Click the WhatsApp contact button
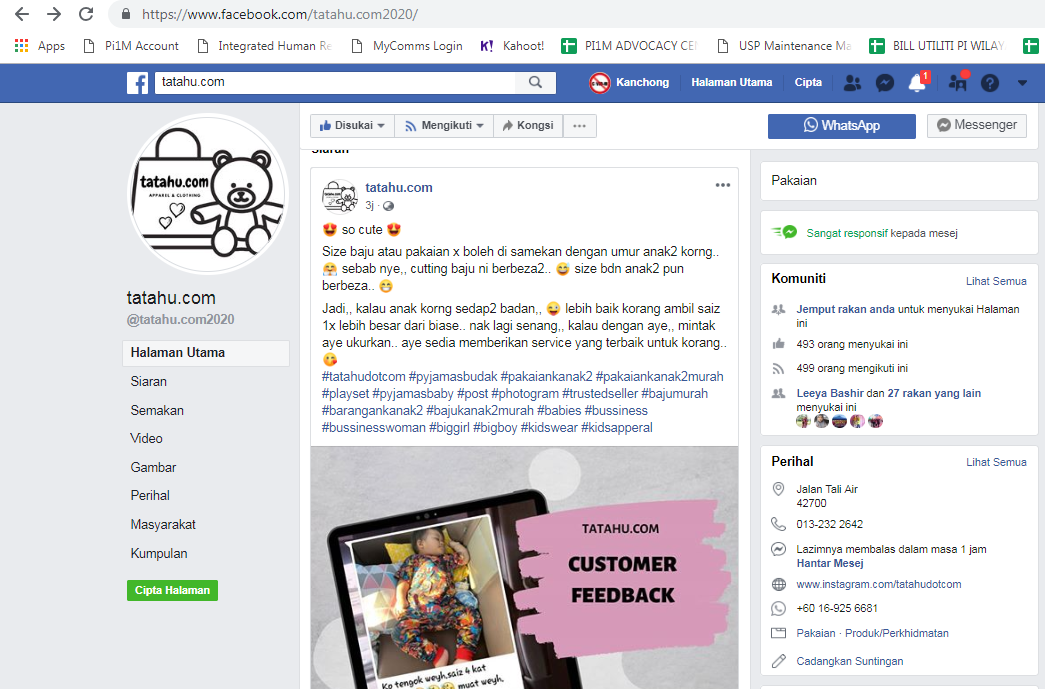 [x=842, y=126]
